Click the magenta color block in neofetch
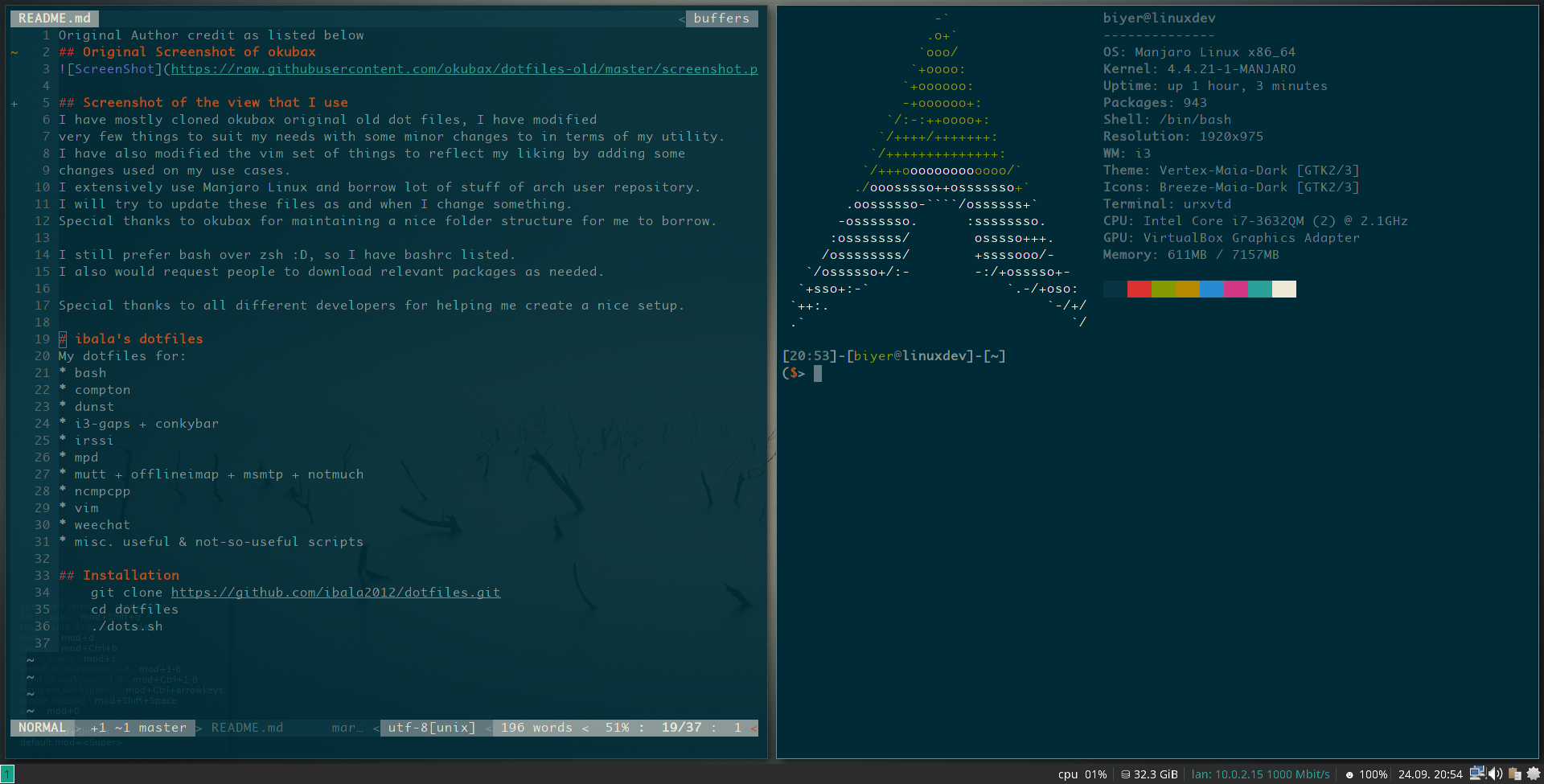 point(1236,289)
